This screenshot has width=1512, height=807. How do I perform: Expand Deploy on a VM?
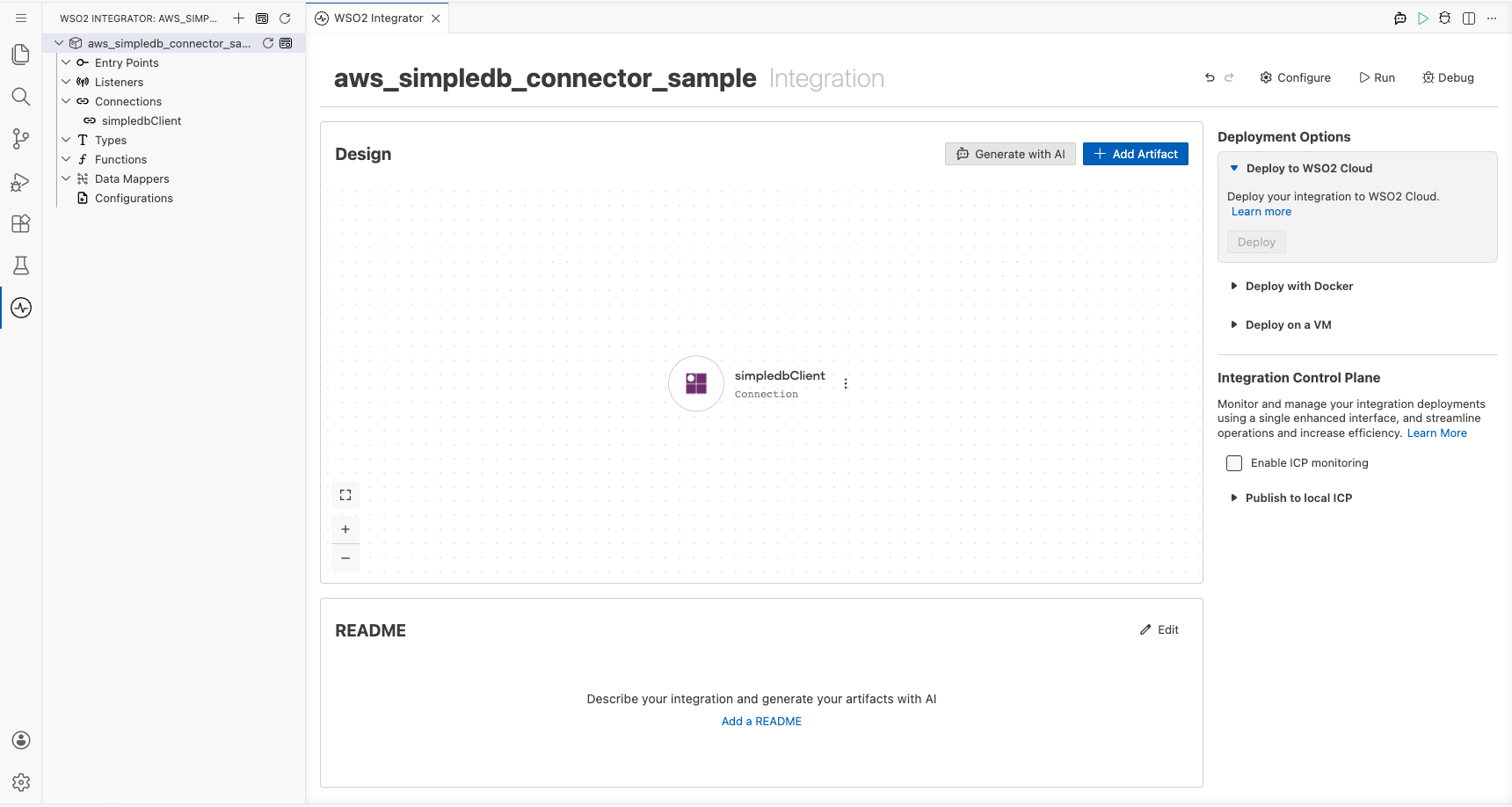click(x=1234, y=324)
